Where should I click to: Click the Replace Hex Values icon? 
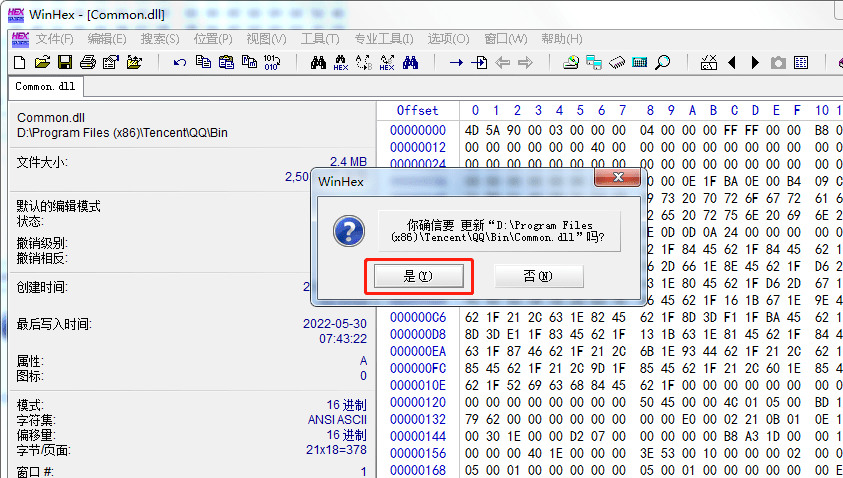pyautogui.click(x=387, y=63)
